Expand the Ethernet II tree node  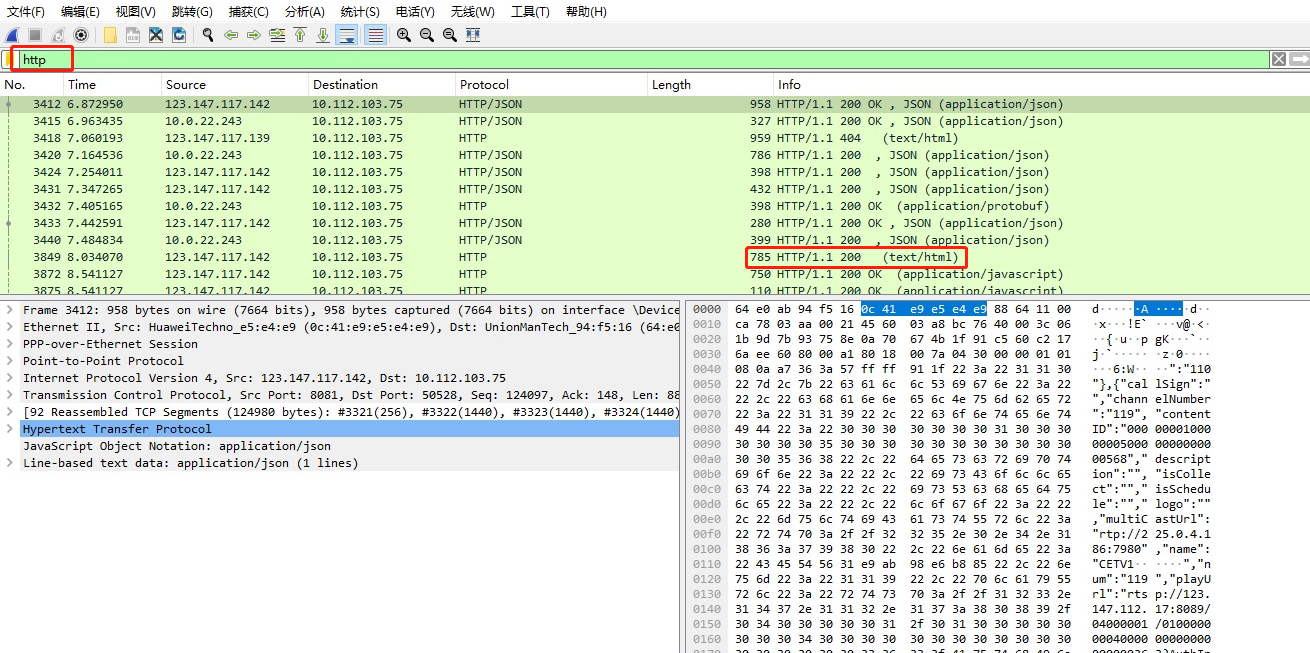(10, 327)
